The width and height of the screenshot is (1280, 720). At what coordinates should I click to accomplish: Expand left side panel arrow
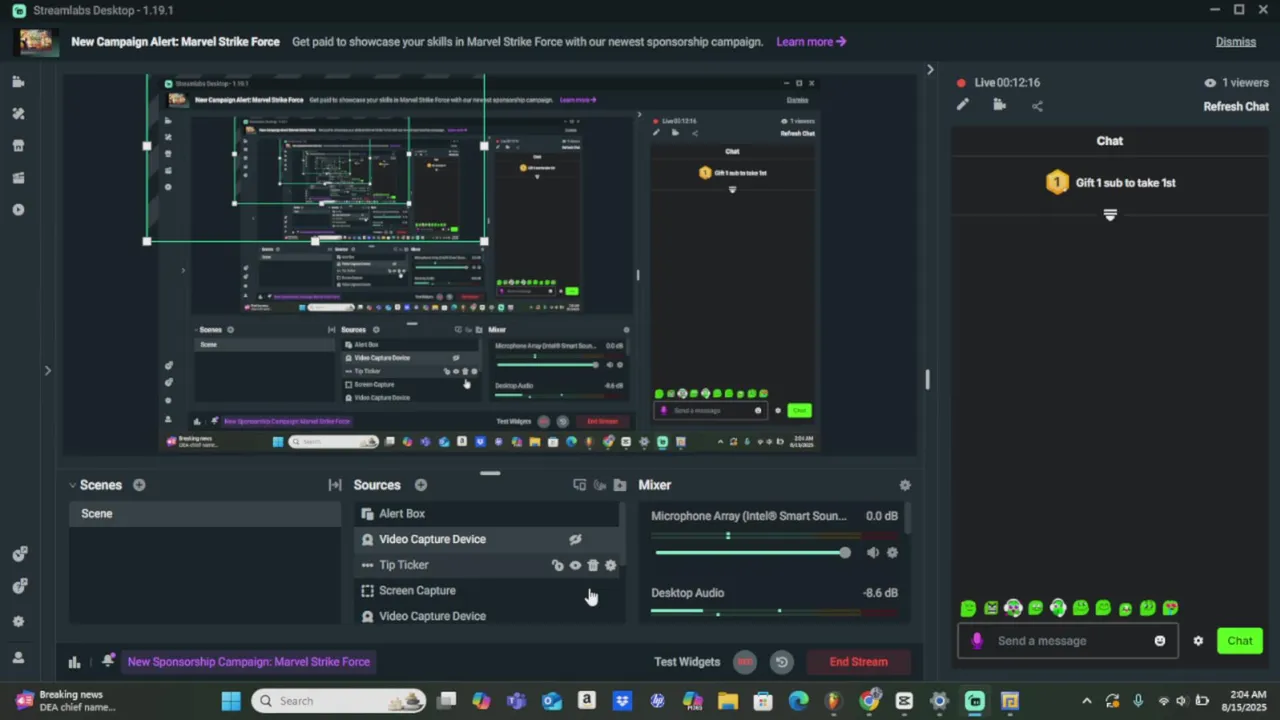tap(47, 370)
